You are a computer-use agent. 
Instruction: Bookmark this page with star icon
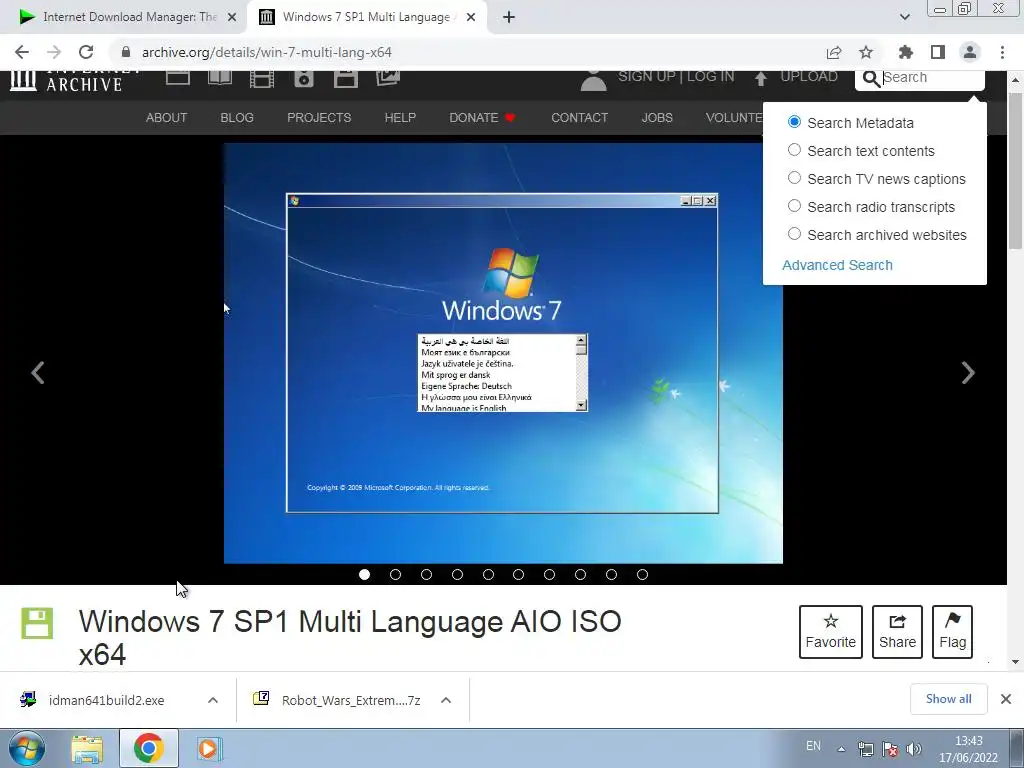pyautogui.click(x=866, y=52)
